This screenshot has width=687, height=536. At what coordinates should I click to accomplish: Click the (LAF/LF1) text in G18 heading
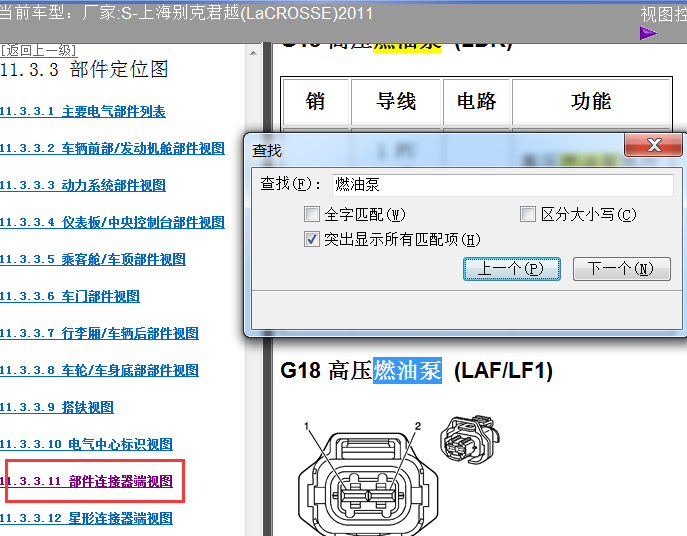point(503,371)
